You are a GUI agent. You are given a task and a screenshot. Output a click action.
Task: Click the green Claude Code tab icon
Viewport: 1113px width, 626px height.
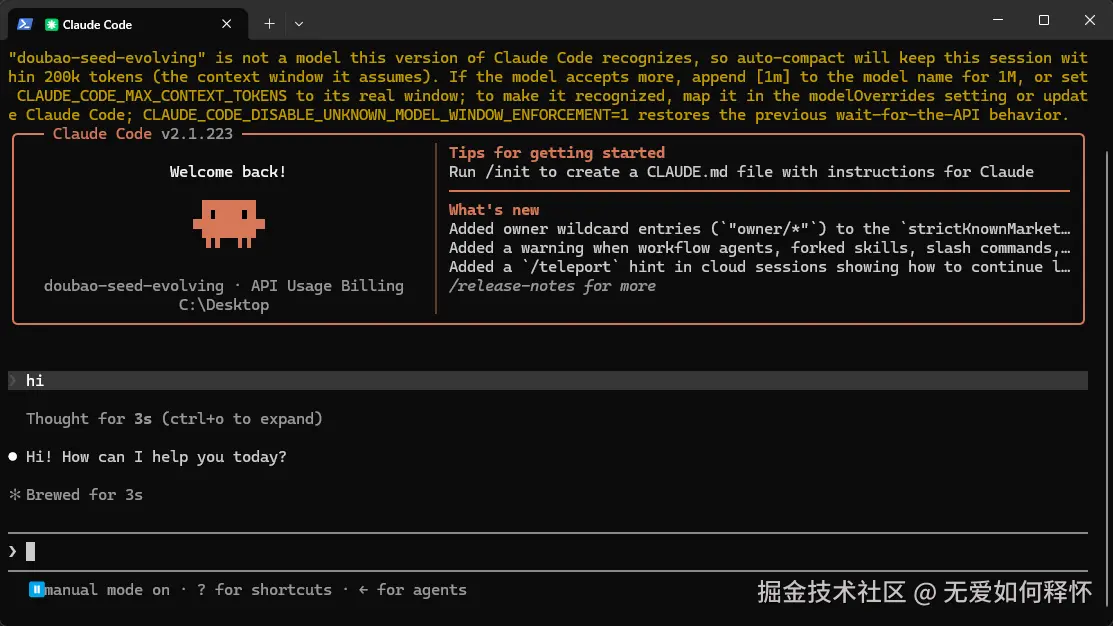tap(51, 24)
